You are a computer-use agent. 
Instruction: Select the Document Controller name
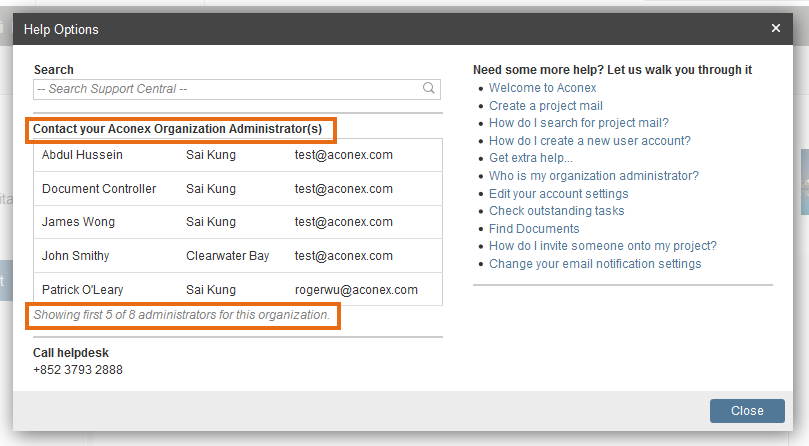point(99,189)
